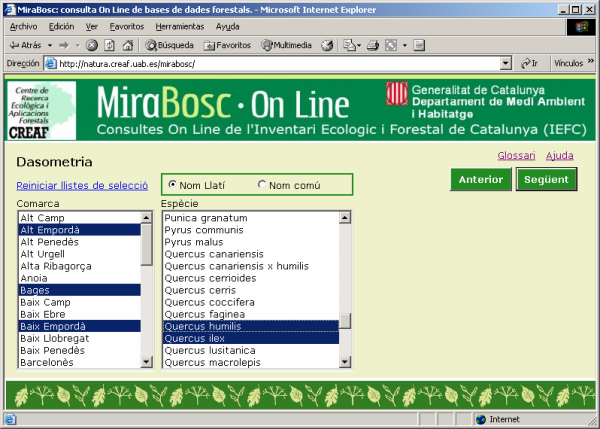Open the Mail icon dropdown arrow
The image size is (600, 429).
coord(359,45)
